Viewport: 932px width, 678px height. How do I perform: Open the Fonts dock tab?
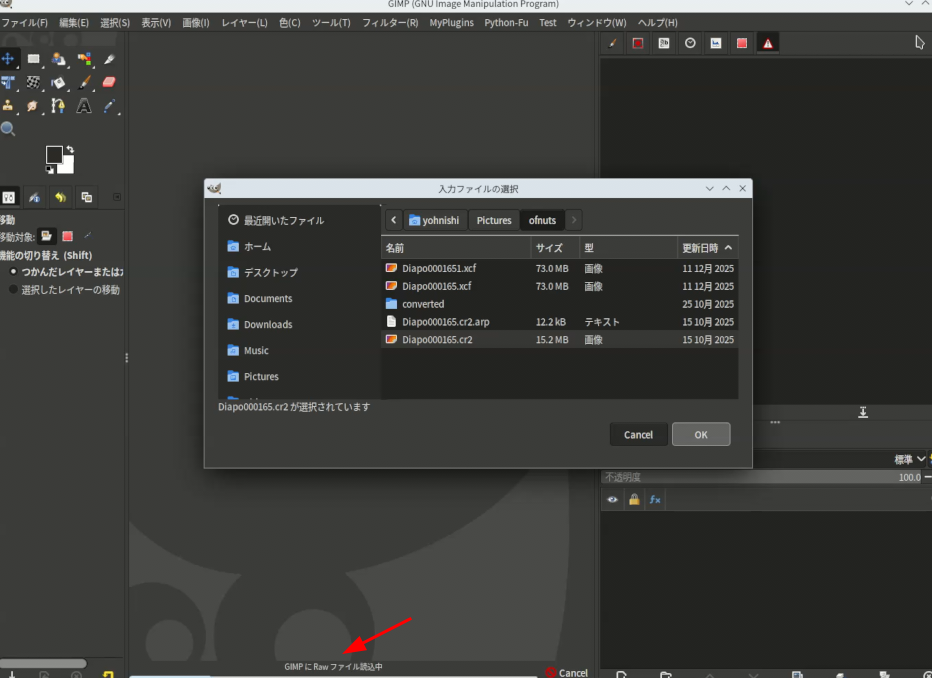point(664,43)
